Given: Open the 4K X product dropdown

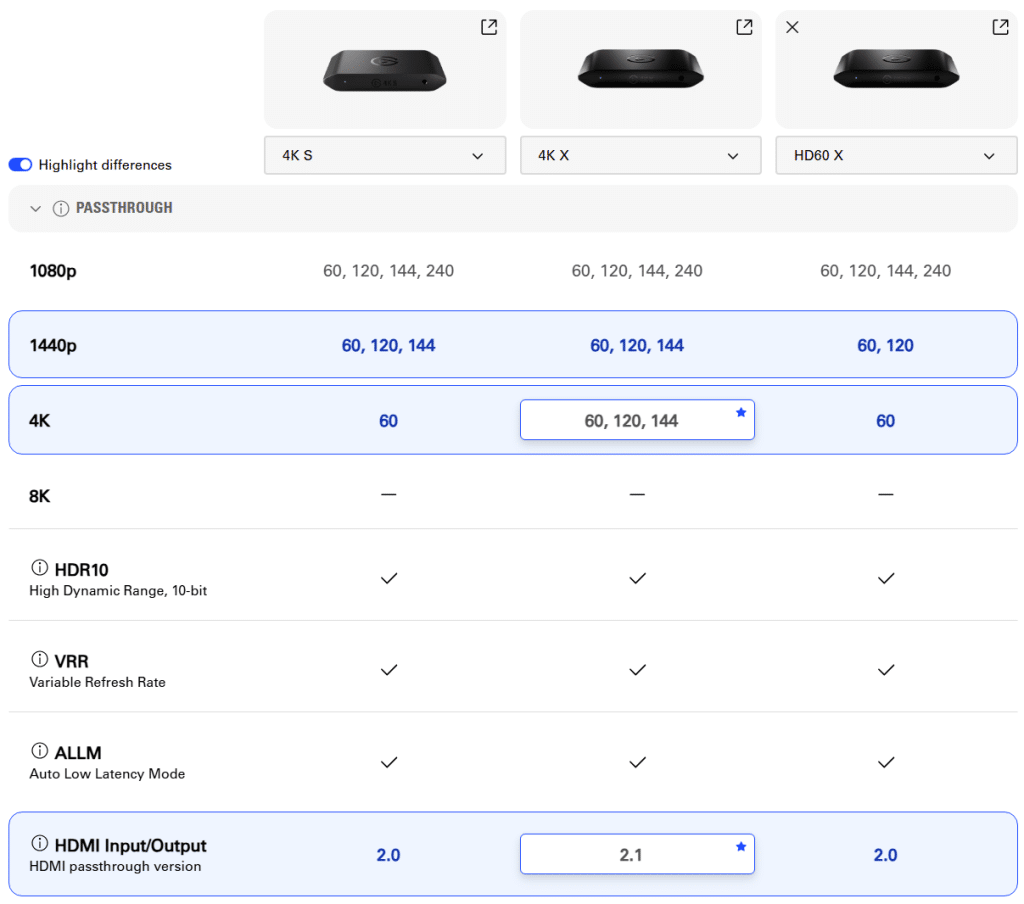Looking at the screenshot, I should (640, 156).
